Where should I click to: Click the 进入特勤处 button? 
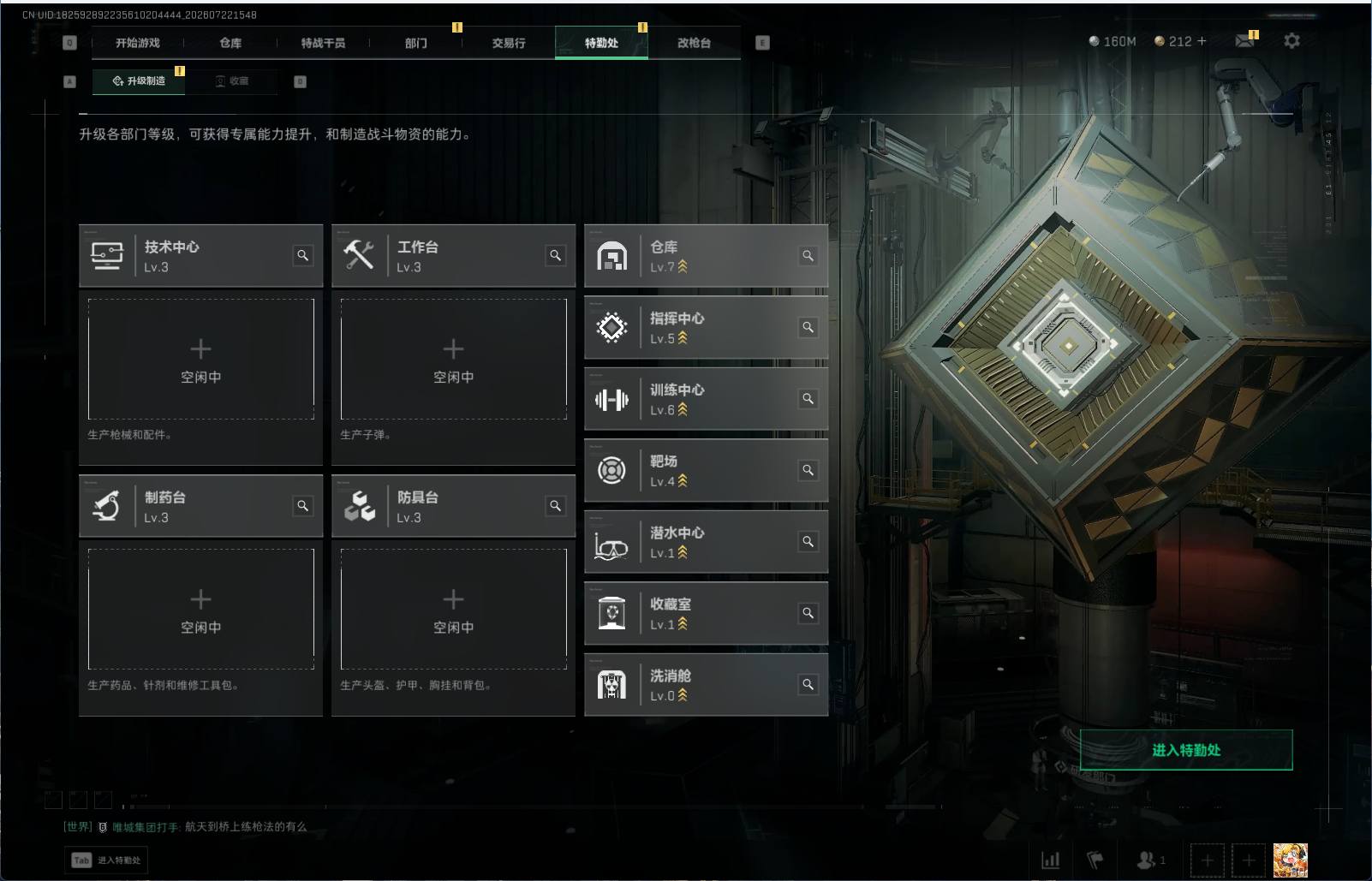1186,750
